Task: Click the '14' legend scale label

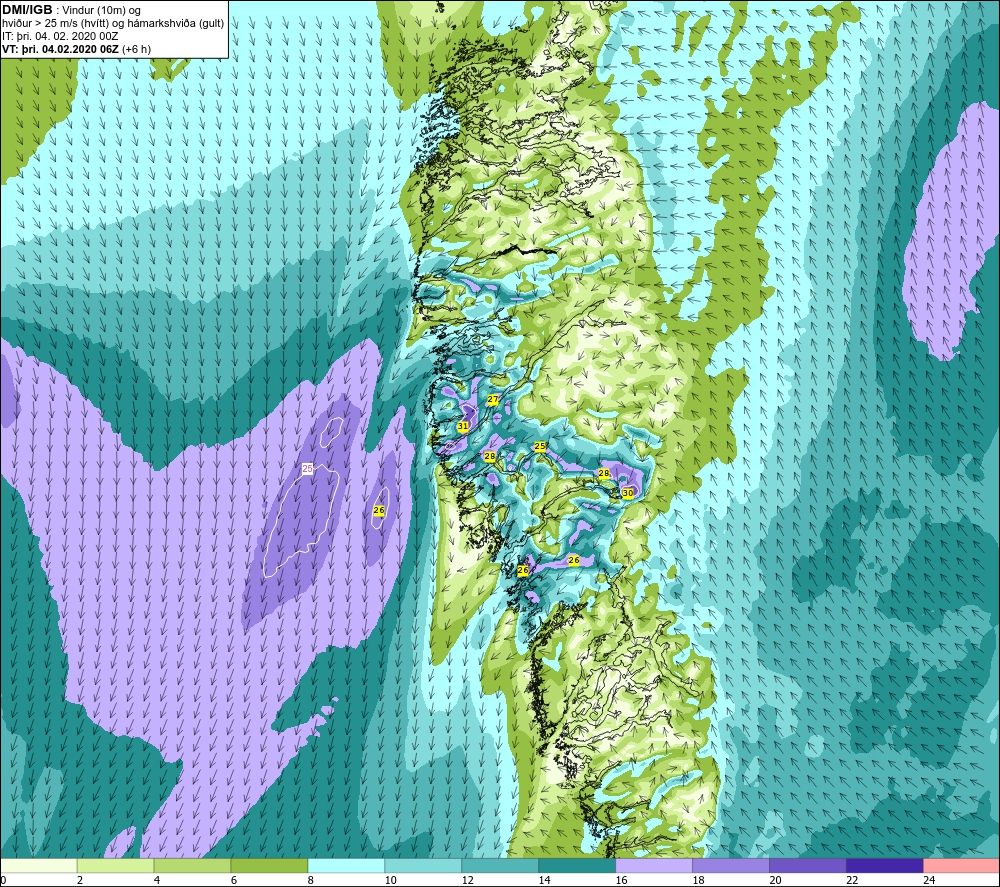Action: pos(544,880)
